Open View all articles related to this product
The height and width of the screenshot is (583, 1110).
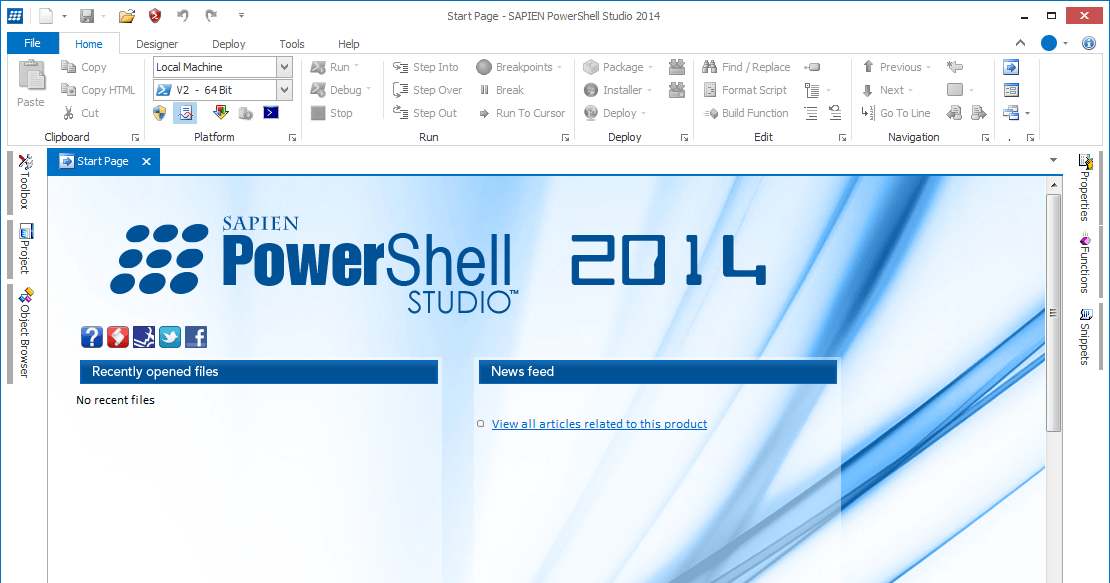point(599,423)
